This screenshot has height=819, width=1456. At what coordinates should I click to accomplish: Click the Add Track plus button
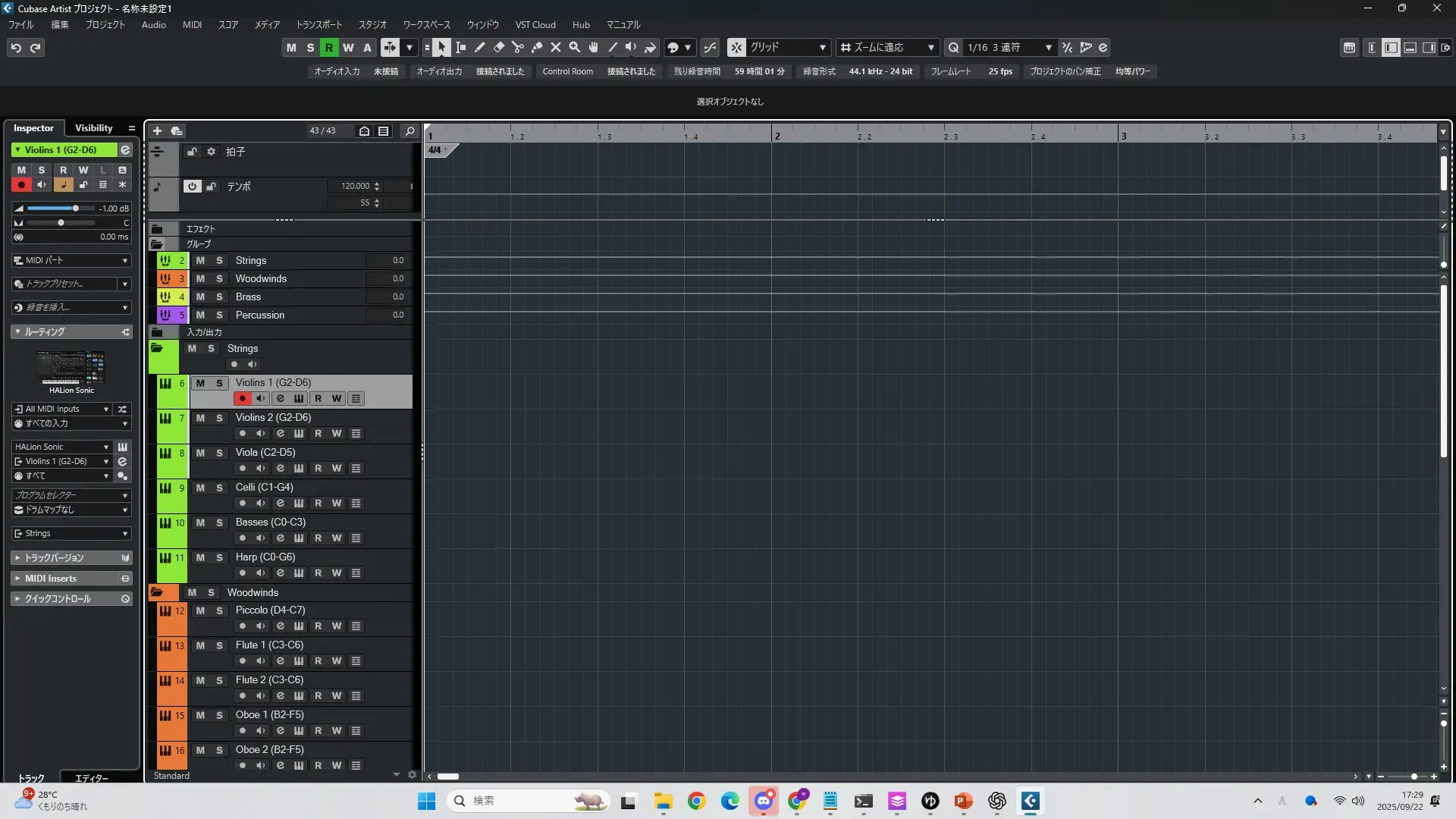coord(157,131)
